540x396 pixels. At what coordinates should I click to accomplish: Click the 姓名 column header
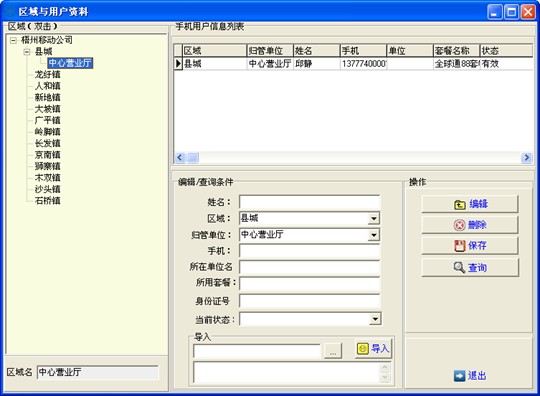[316, 51]
